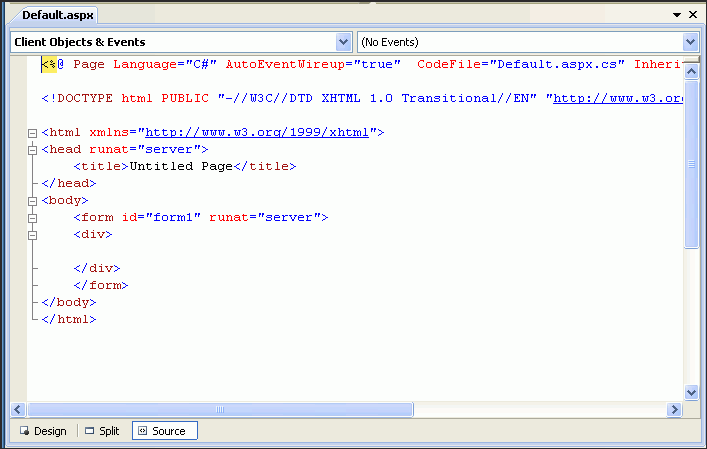Click the vertical scrollbar down arrow
707x449 pixels.
click(691, 393)
